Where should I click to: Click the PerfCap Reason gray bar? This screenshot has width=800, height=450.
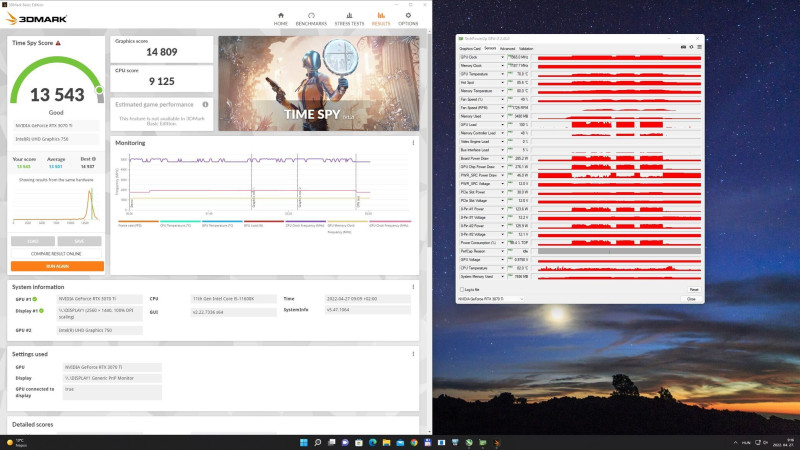click(619, 251)
